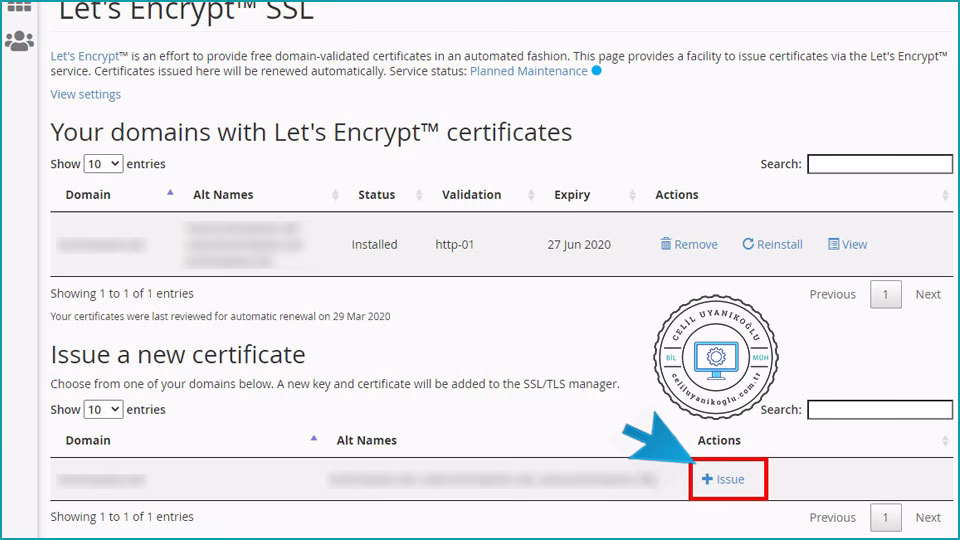Sort certificates table by Domain
Image resolution: width=960 pixels, height=540 pixels.
(88, 195)
